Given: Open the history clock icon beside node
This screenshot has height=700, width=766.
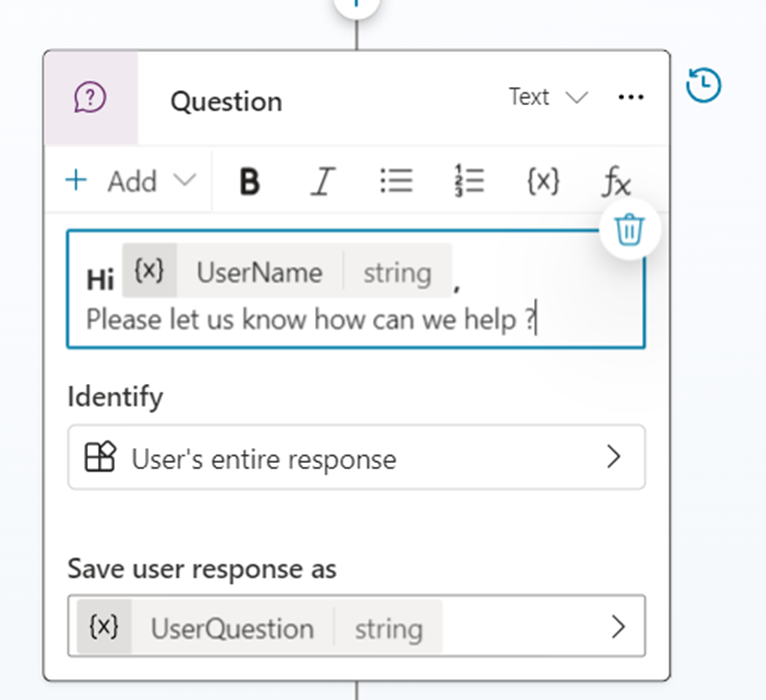Looking at the screenshot, I should tap(704, 86).
